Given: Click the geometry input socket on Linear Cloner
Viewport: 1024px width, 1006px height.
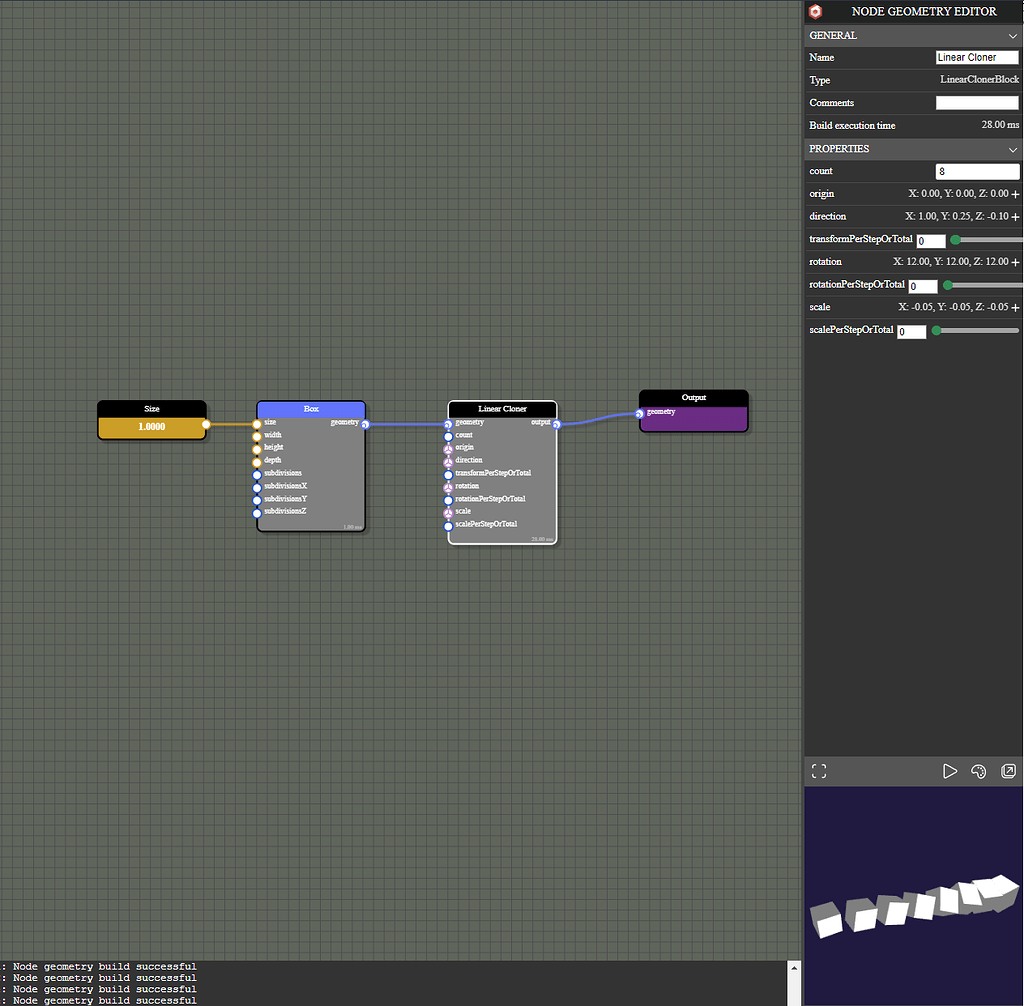Looking at the screenshot, I should click(x=447, y=423).
